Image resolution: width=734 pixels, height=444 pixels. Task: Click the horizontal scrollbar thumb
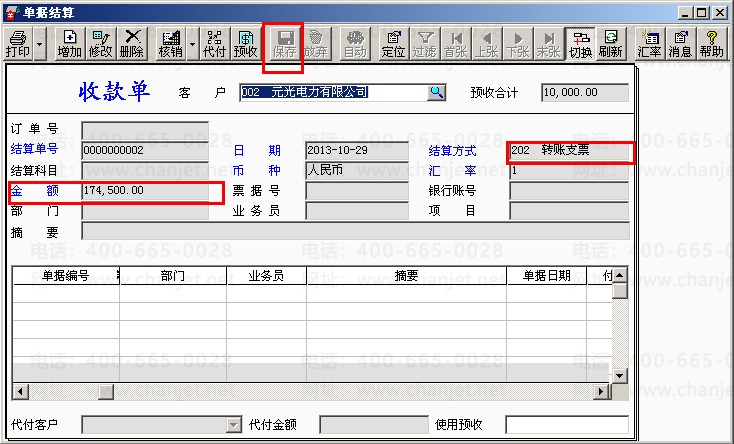[x=106, y=392]
